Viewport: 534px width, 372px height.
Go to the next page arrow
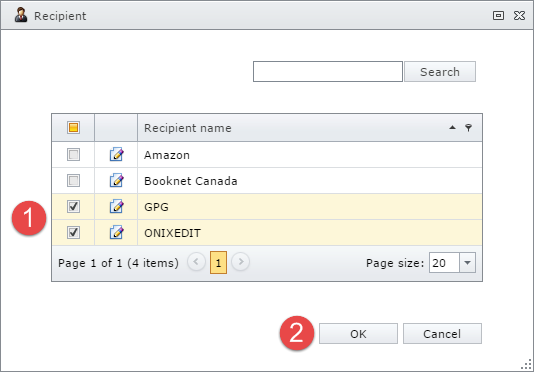point(240,262)
